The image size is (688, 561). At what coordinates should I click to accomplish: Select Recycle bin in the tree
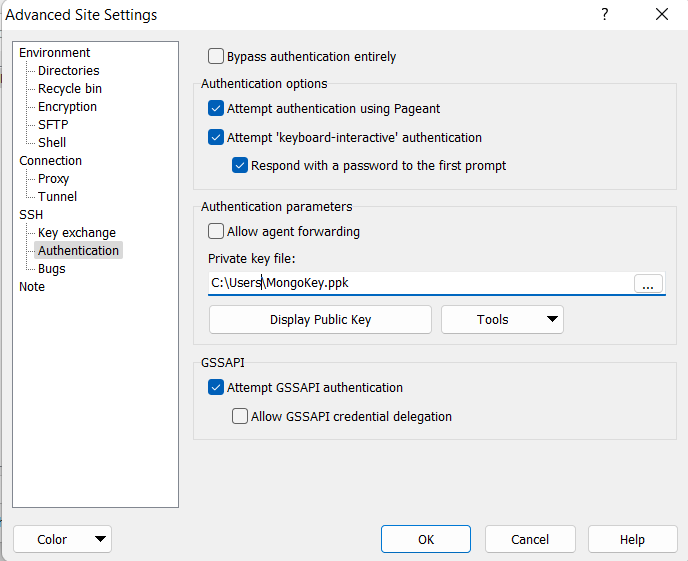(x=69, y=89)
